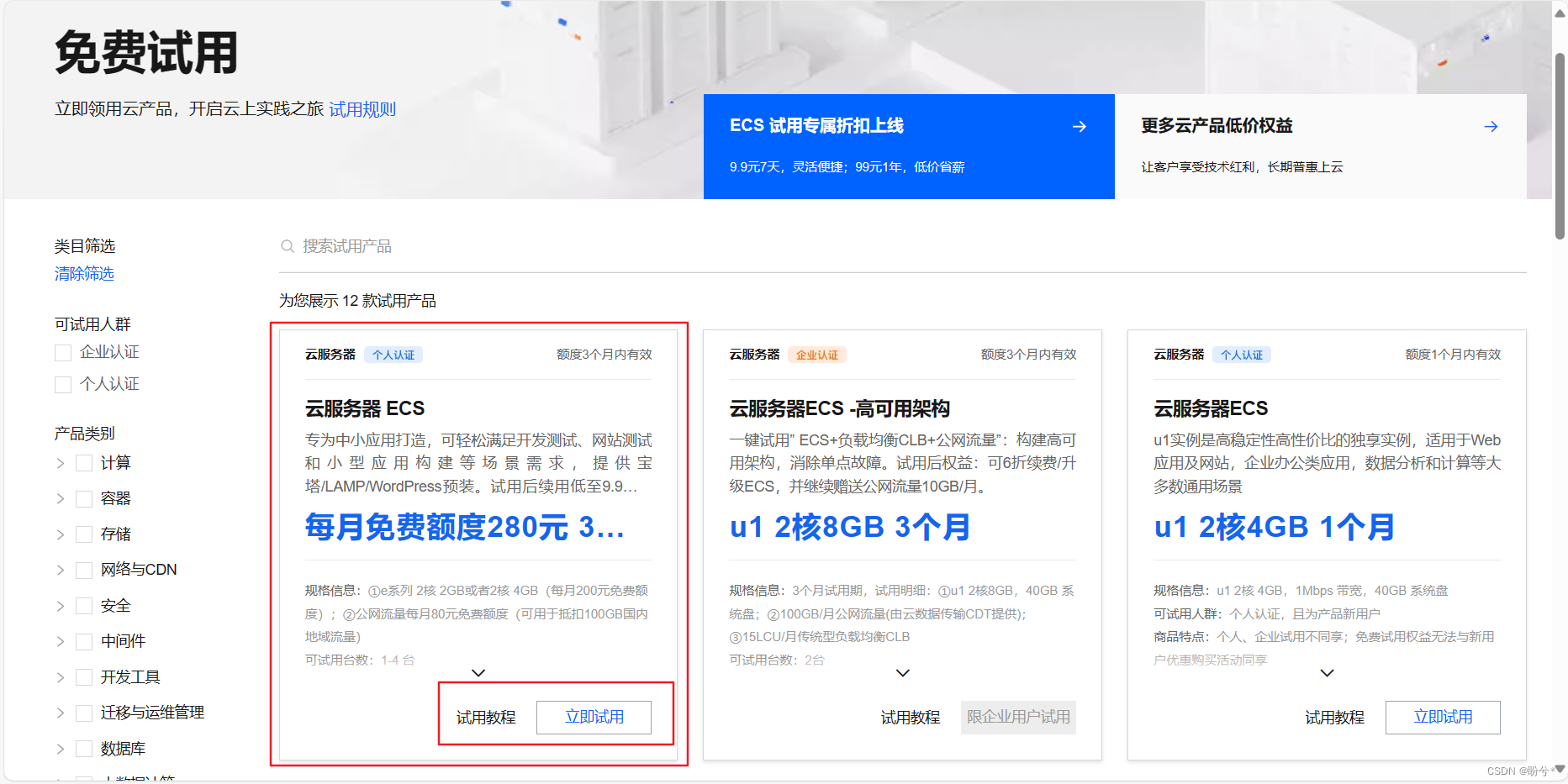Open 试用教程 for u1 2核4GB card
Screen dimensions: 1568x784
click(1335, 718)
